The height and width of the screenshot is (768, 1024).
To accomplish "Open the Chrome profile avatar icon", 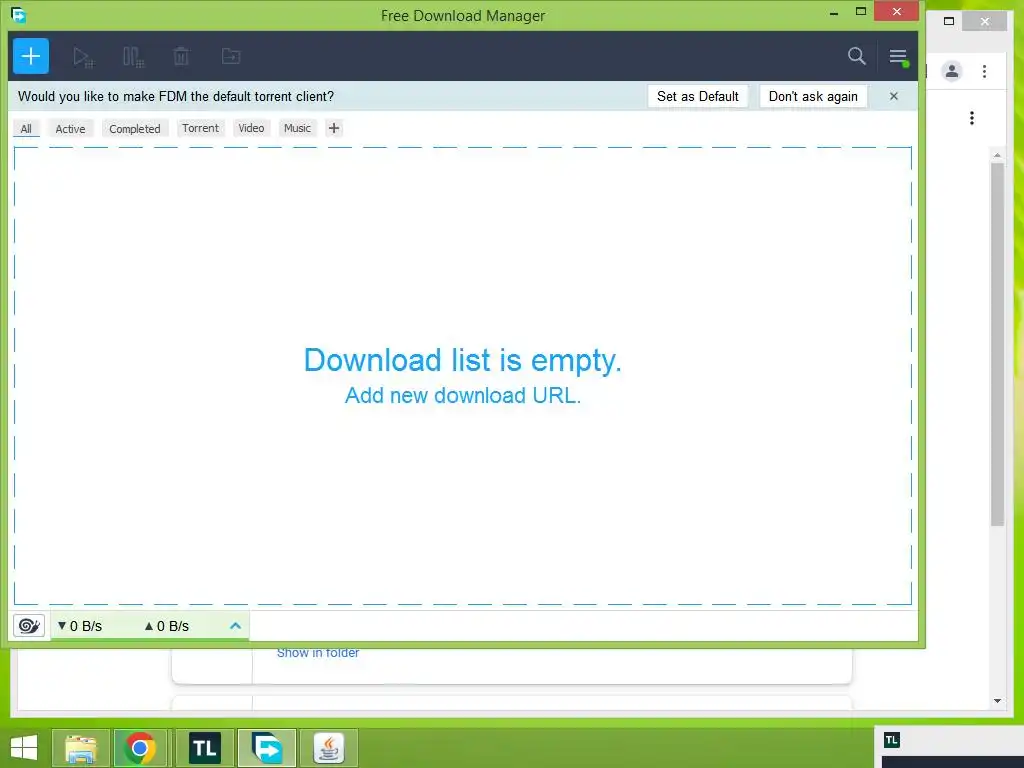I will 952,71.
